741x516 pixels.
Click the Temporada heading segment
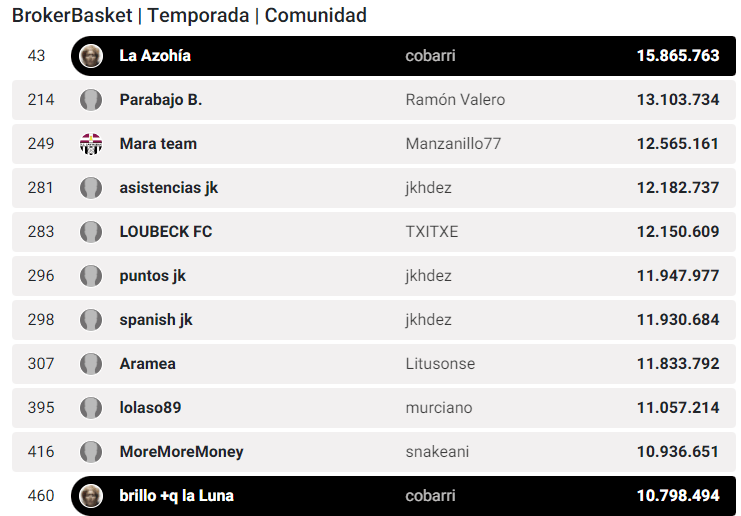click(200, 16)
